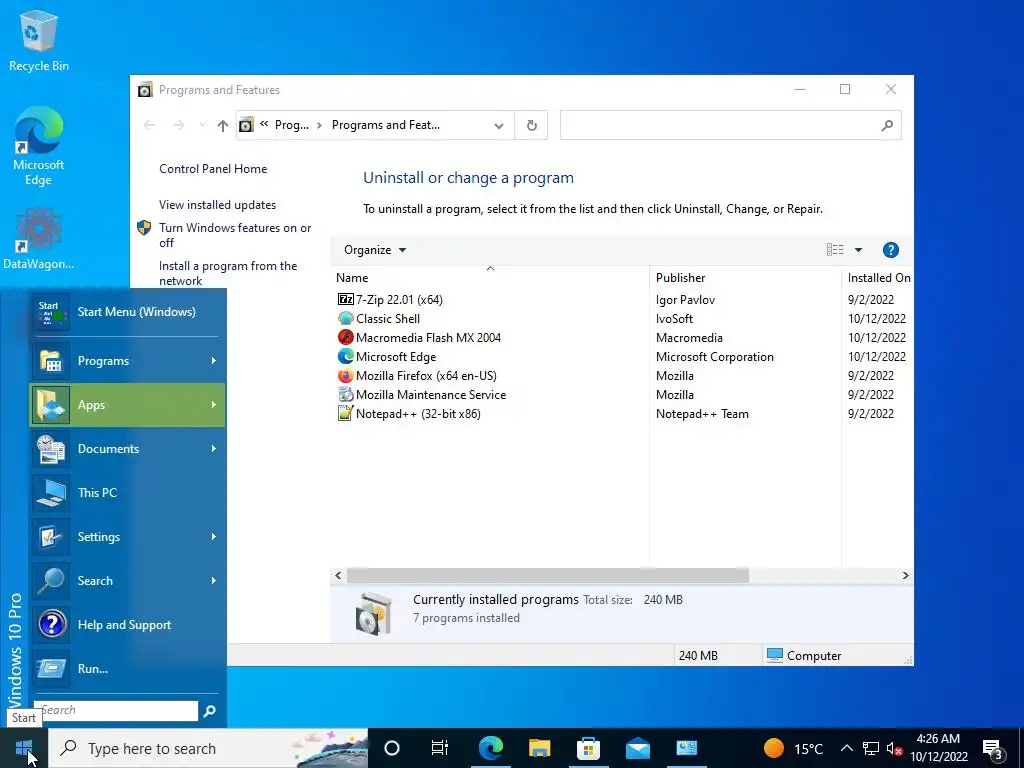
Task: Open the notification center icon
Action: (x=992, y=748)
